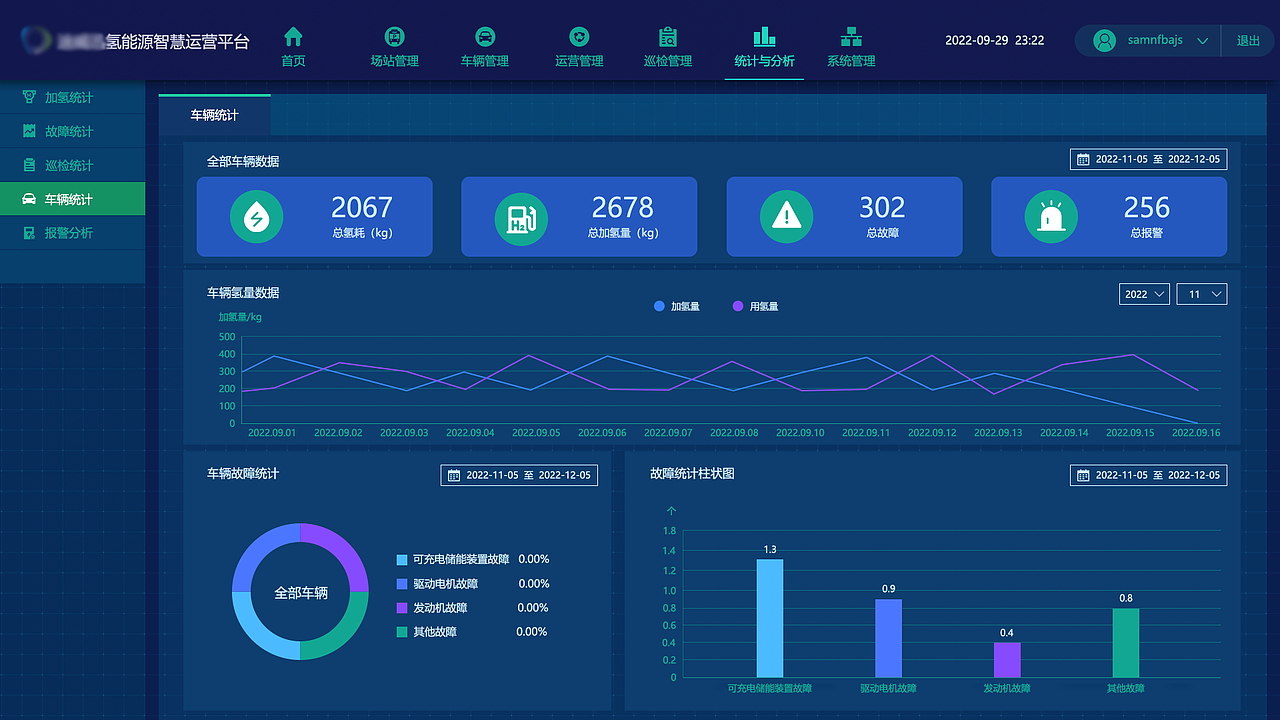Viewport: 1280px width, 720px height.
Task: Open the 11 month dropdown
Action: pyautogui.click(x=1202, y=294)
